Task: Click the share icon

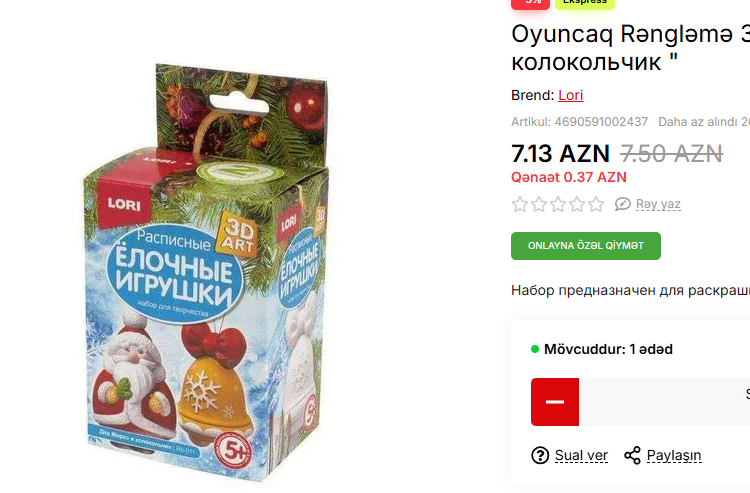Action: (632, 455)
